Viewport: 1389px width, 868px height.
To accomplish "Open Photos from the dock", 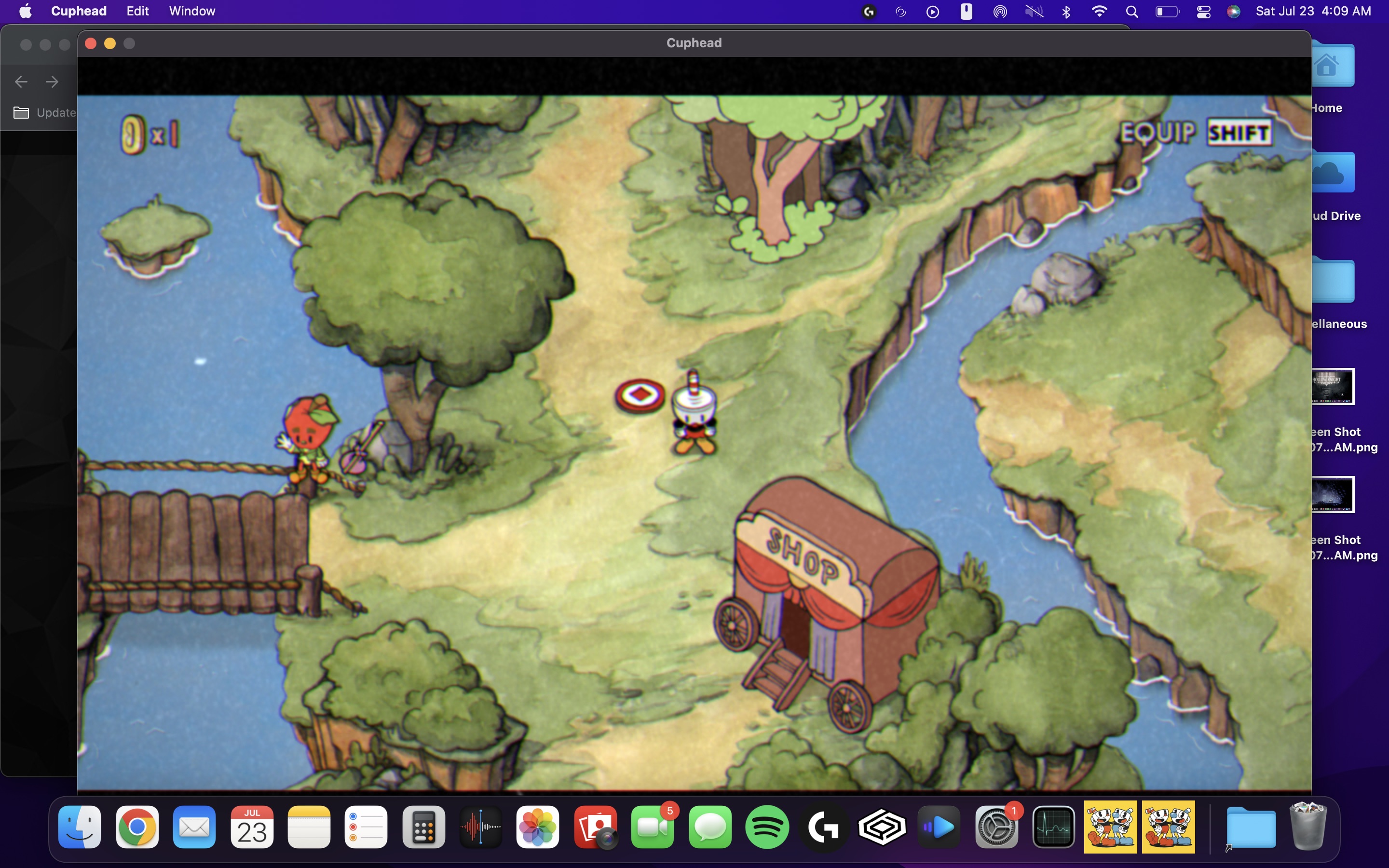I will pyautogui.click(x=538, y=827).
